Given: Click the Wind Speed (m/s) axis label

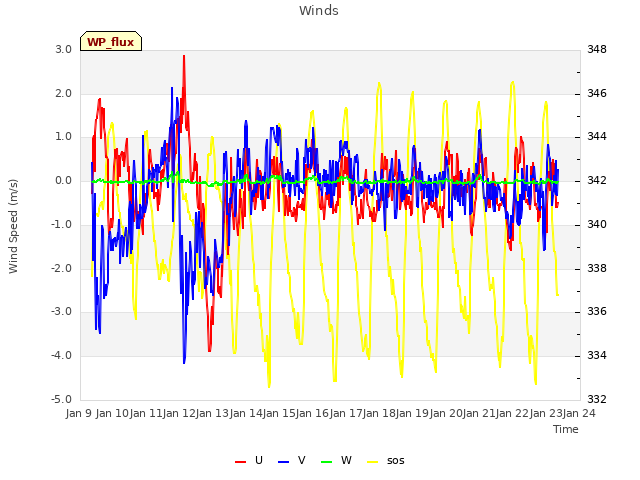Looking at the screenshot, I should (13, 226).
